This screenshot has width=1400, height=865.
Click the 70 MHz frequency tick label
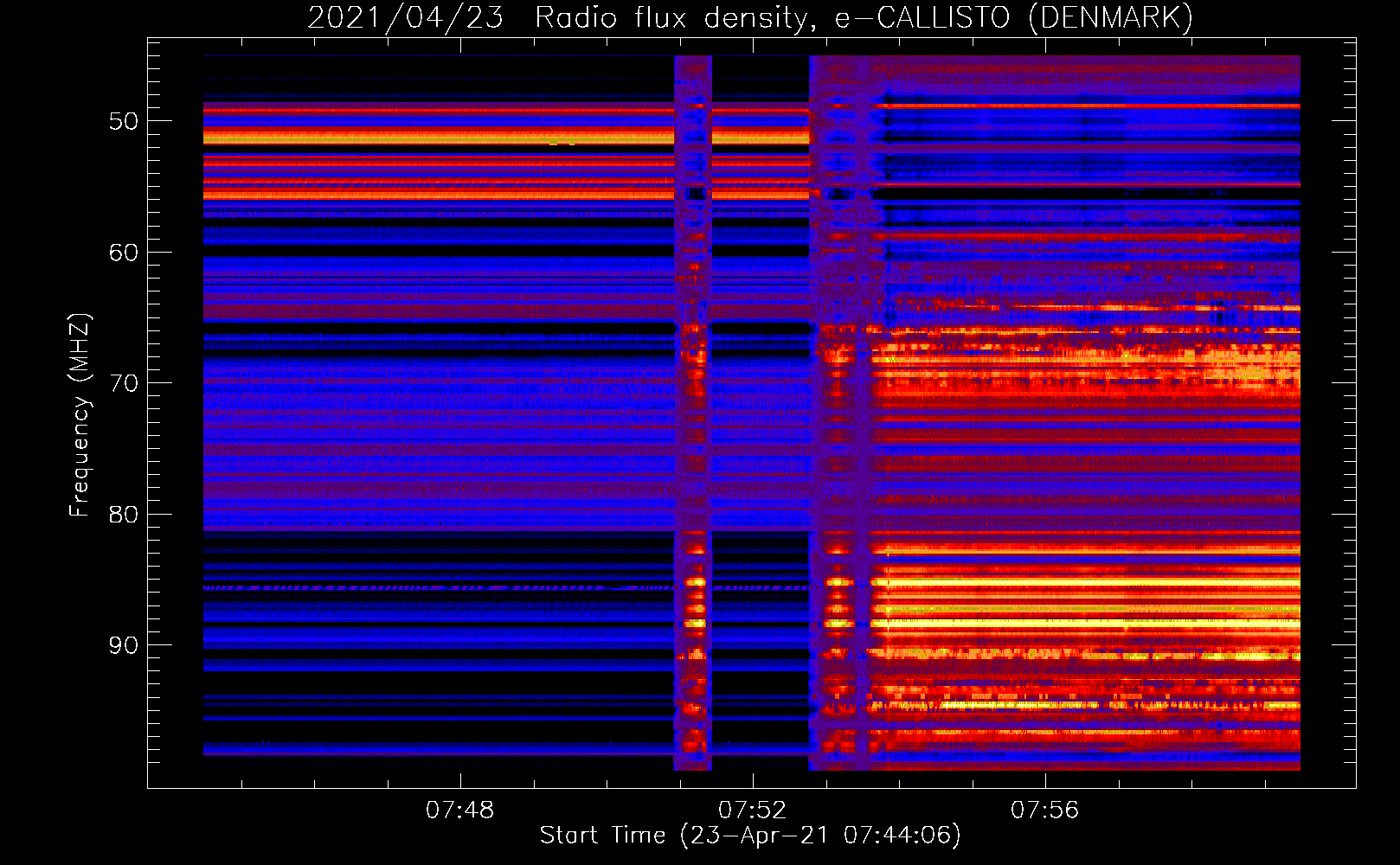(124, 383)
